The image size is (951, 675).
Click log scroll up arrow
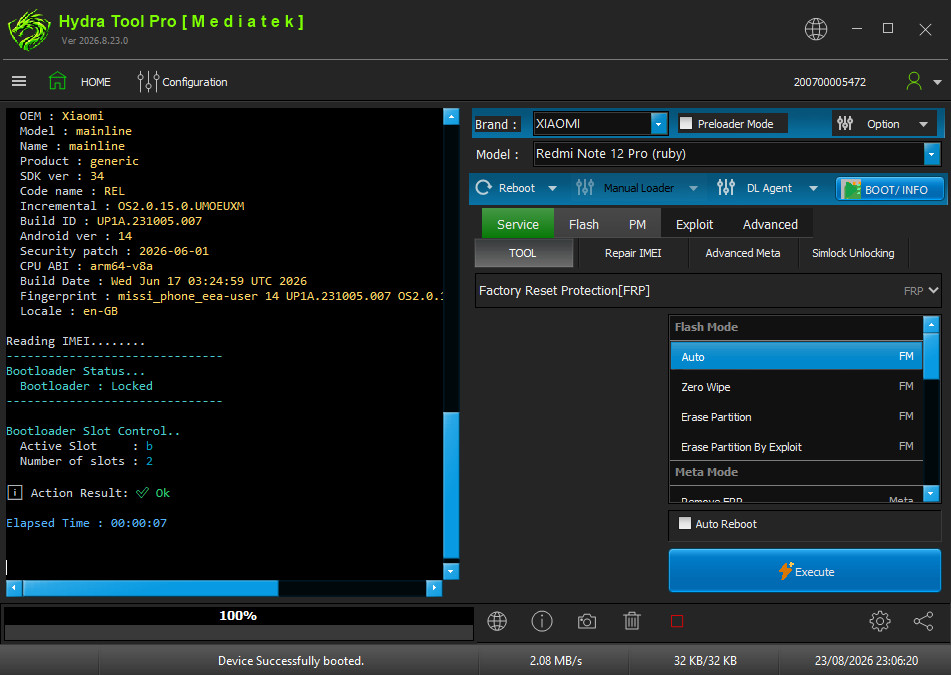[451, 116]
